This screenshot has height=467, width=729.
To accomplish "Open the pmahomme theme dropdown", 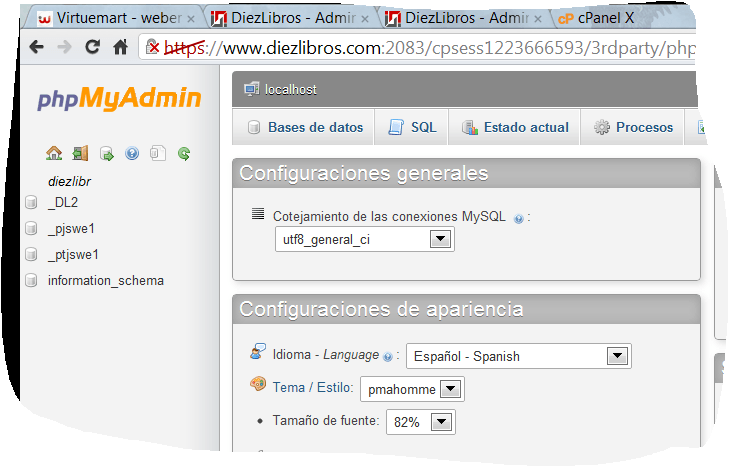I will click(x=412, y=389).
